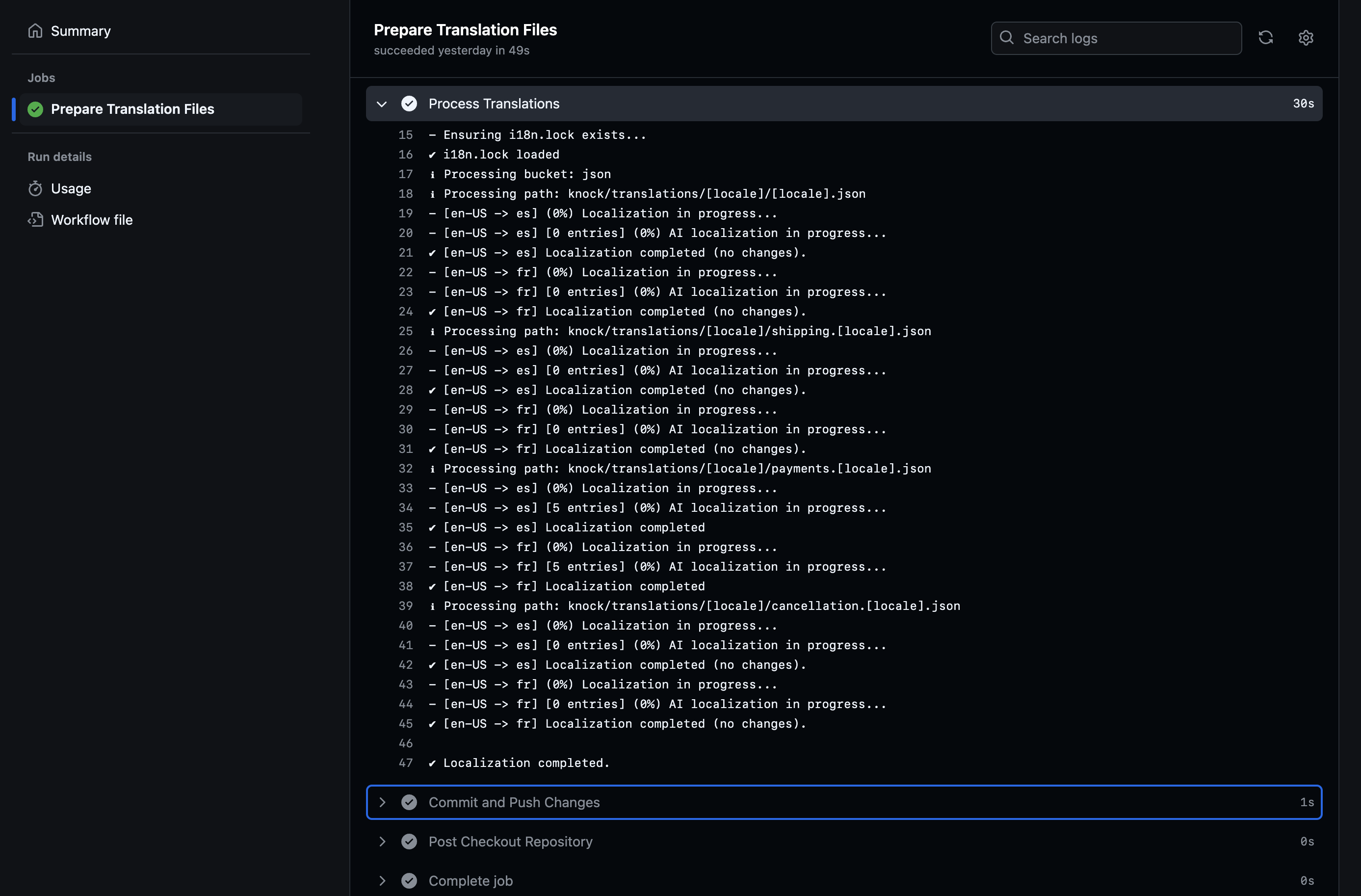The height and width of the screenshot is (896, 1361).
Task: Click the check circle on Commit and Push Changes
Action: coord(410,802)
